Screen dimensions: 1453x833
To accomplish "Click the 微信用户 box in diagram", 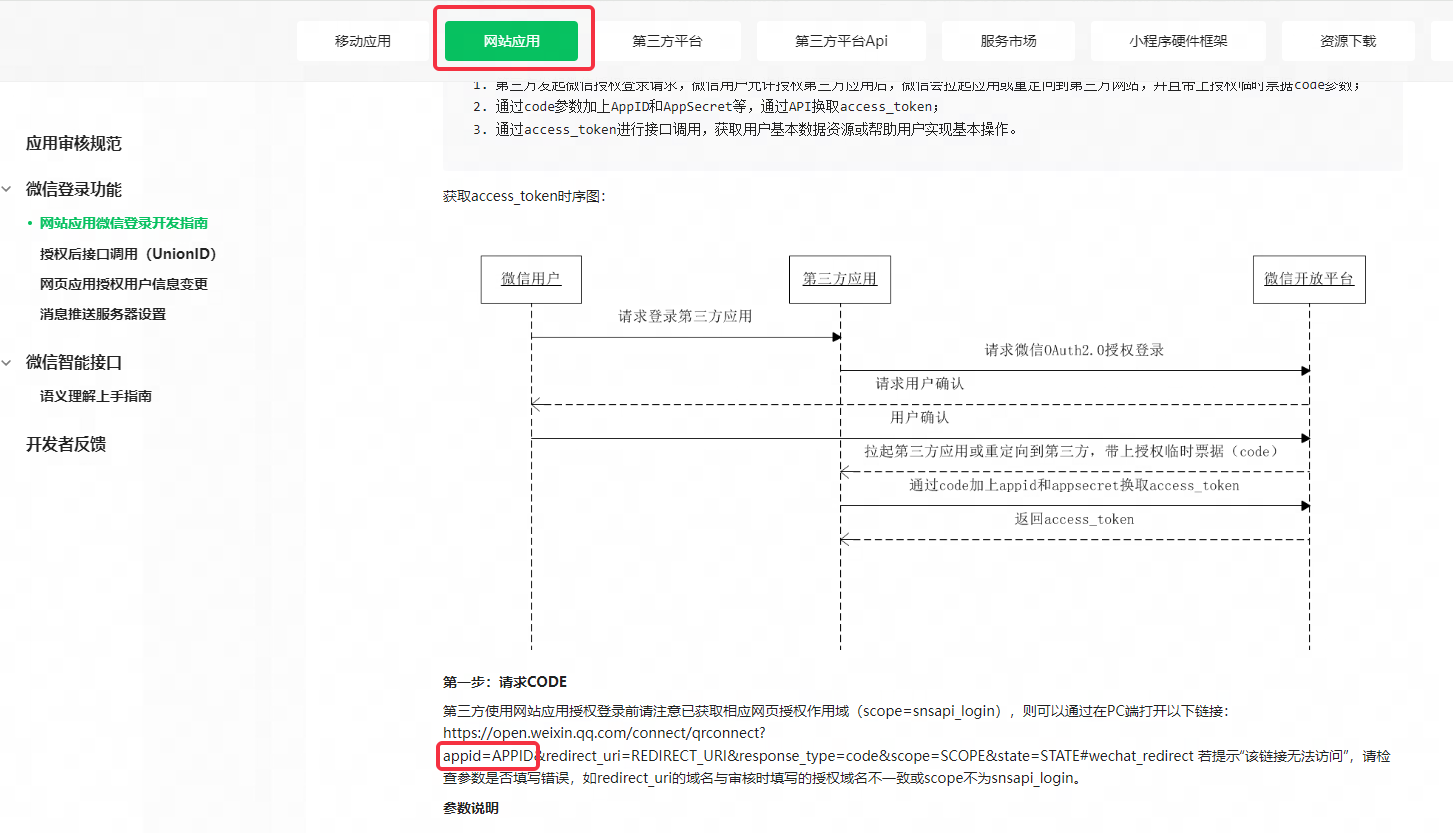I will 531,279.
